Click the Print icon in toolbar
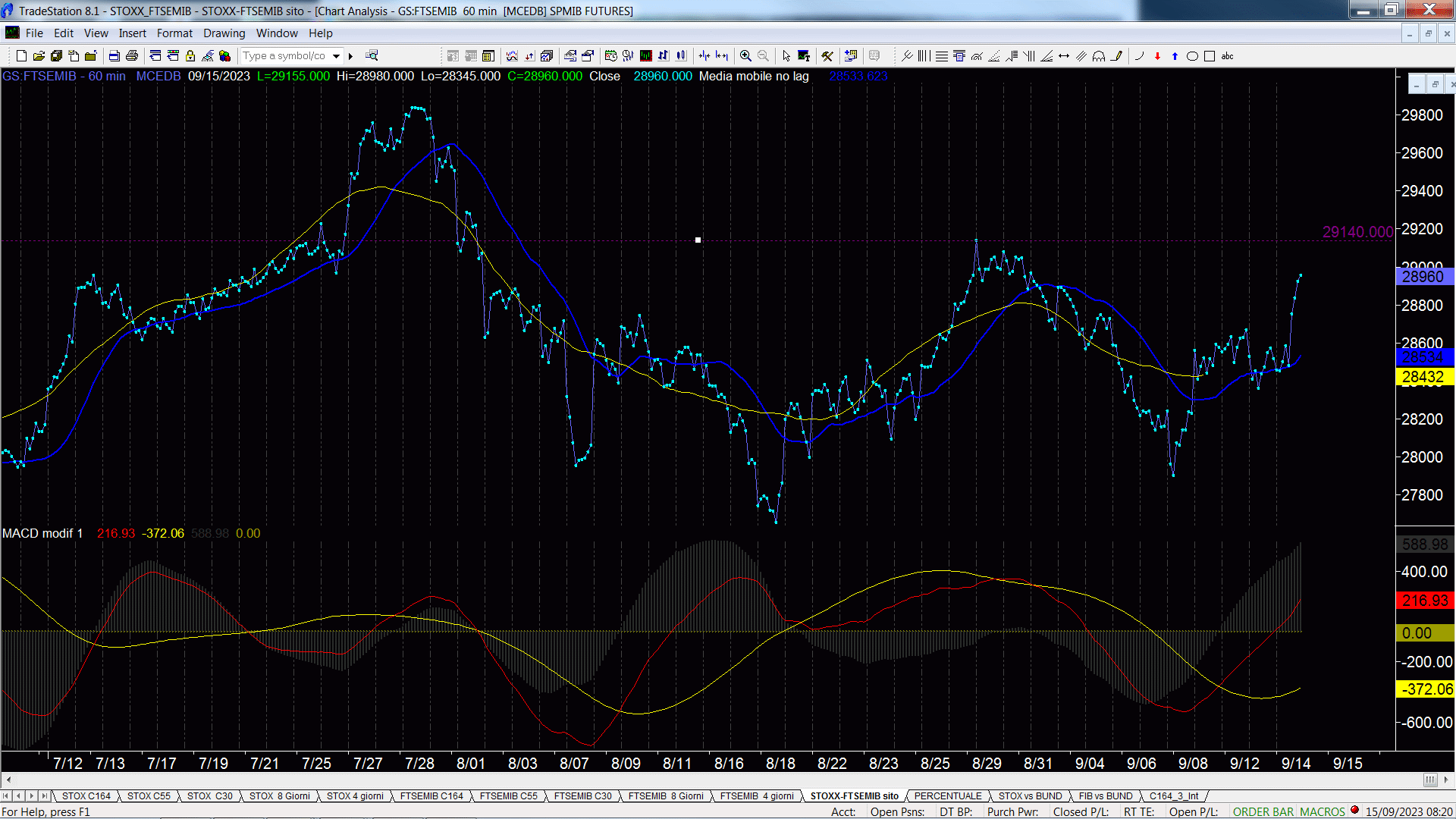The height and width of the screenshot is (819, 1456). tap(132, 56)
